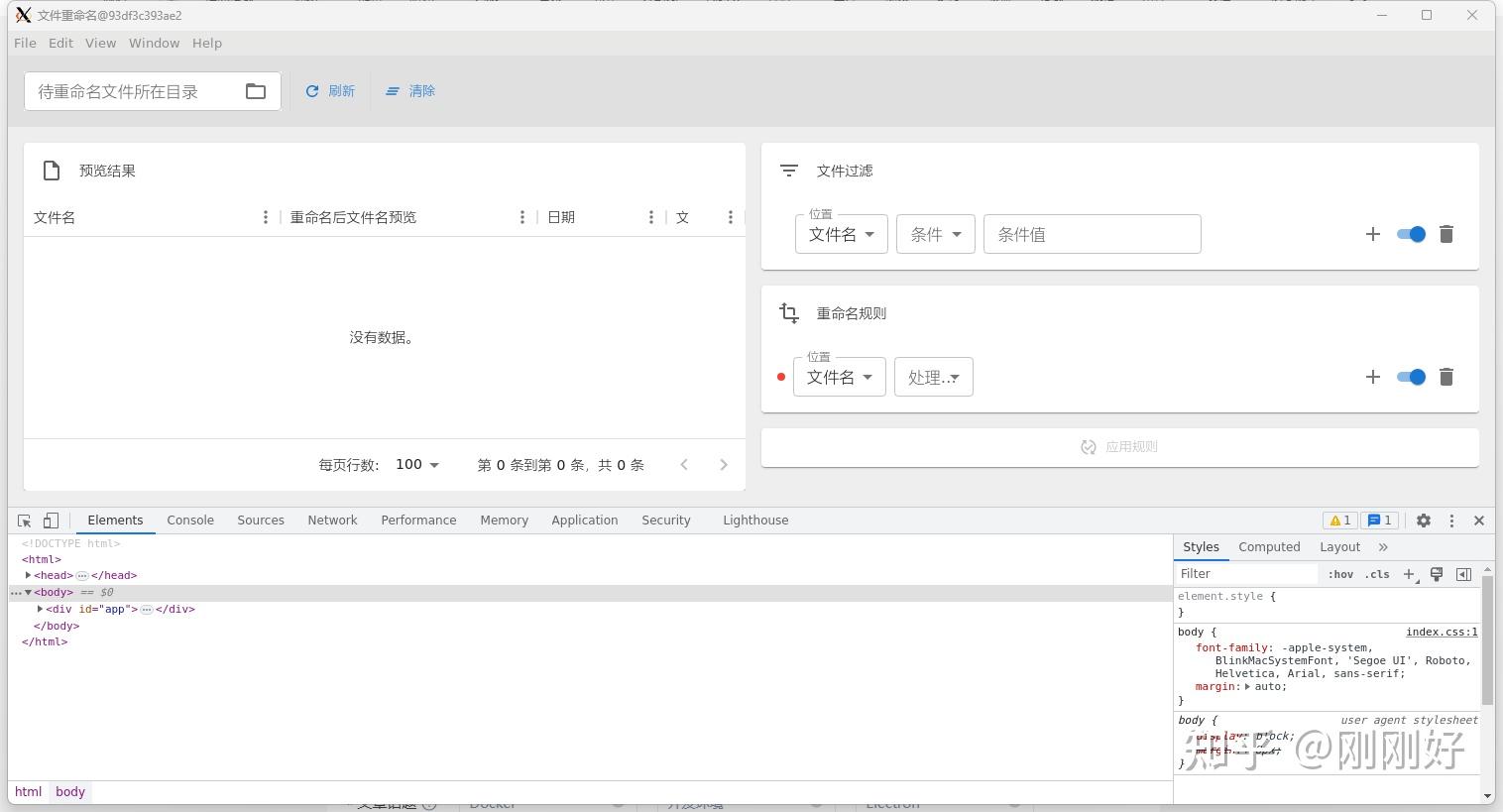Viewport: 1503px width, 812px height.
Task: Click the clear (清除) icon
Action: point(393,90)
